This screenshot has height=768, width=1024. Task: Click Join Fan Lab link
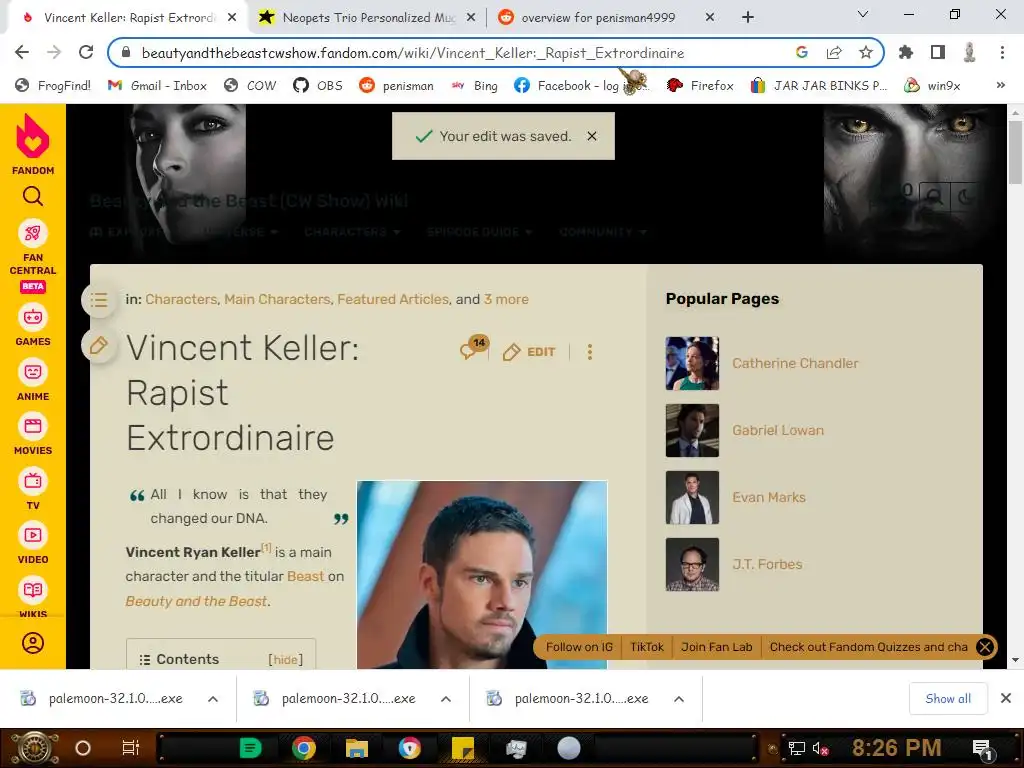716,647
